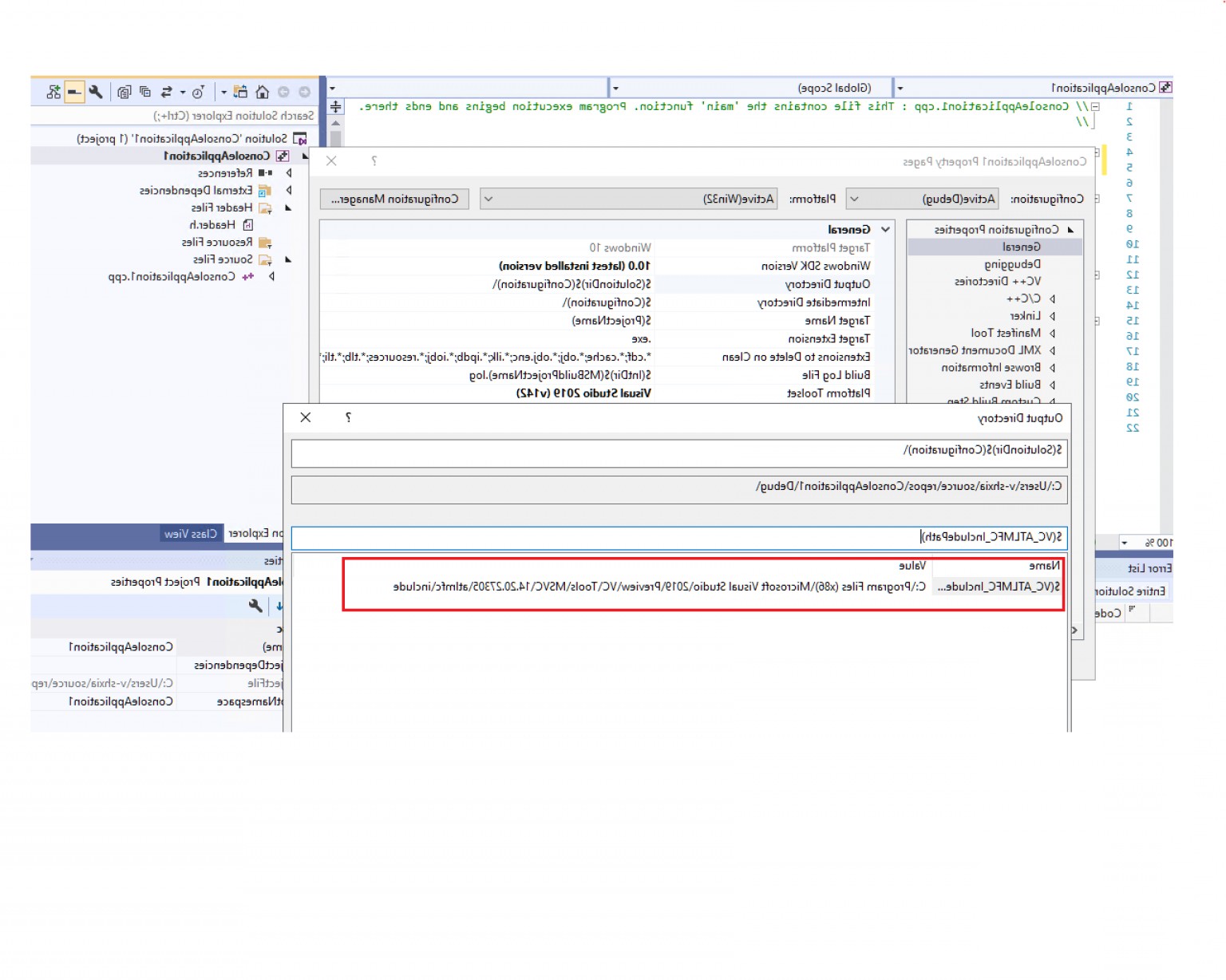The height and width of the screenshot is (980, 1226).
Task: Select VC++ Directories in the property tree
Action: click(x=998, y=282)
